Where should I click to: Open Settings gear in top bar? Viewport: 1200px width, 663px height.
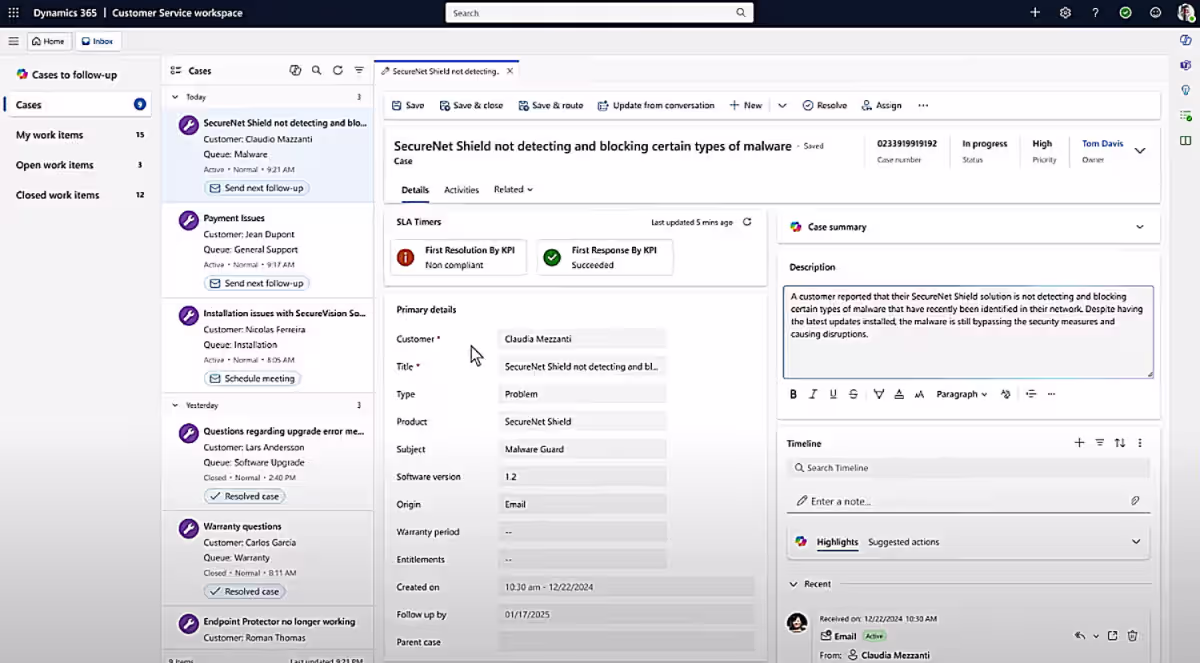coord(1065,13)
